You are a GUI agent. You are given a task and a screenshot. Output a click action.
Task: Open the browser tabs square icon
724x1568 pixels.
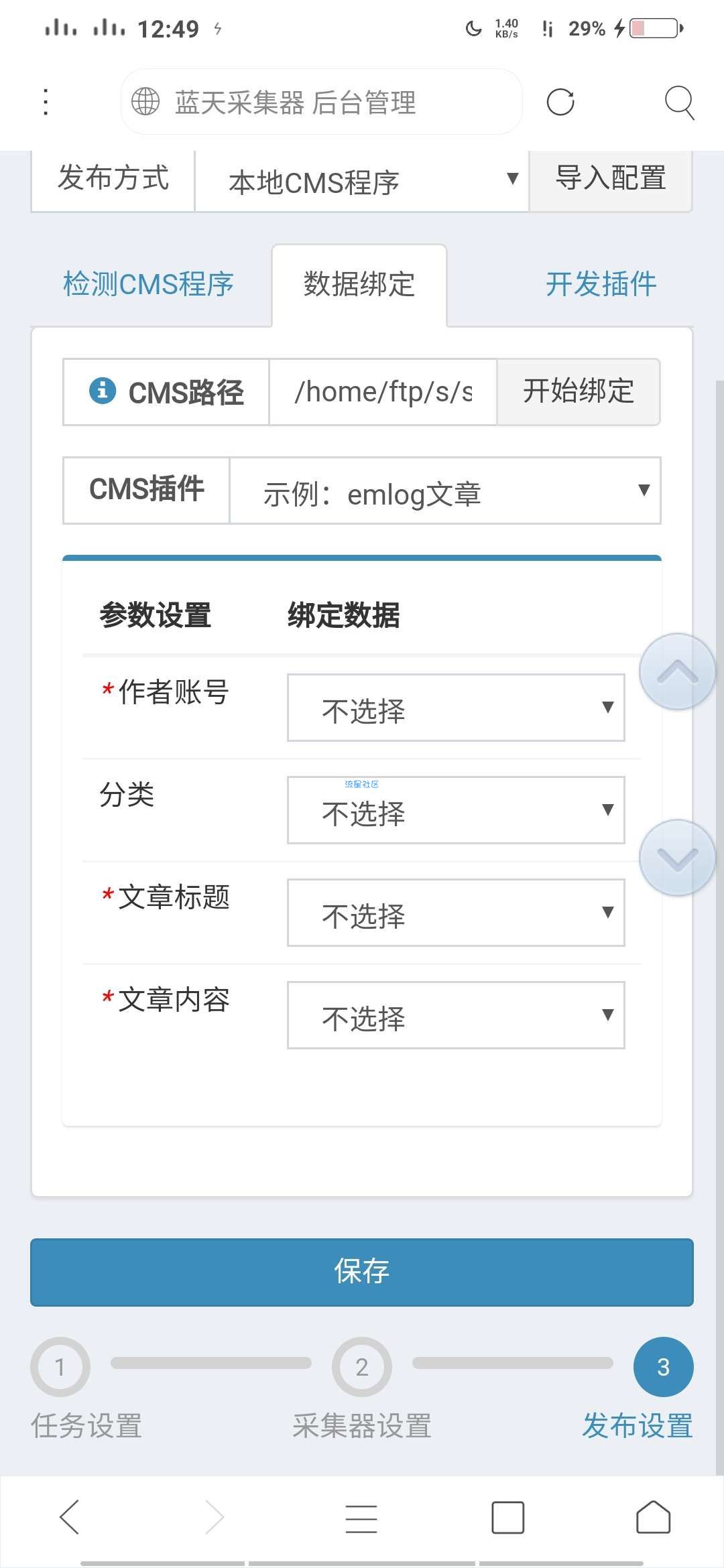pos(507,1517)
